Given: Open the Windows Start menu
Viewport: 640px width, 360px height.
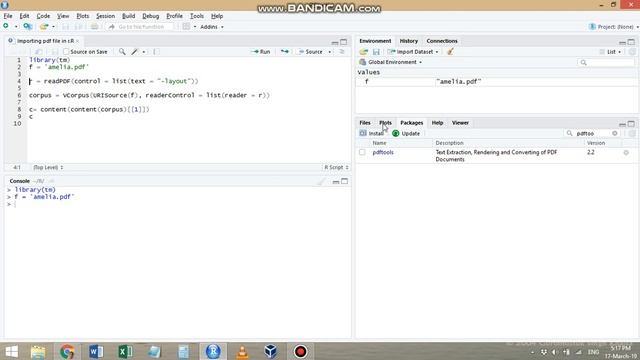Looking at the screenshot, I should click(11, 351).
